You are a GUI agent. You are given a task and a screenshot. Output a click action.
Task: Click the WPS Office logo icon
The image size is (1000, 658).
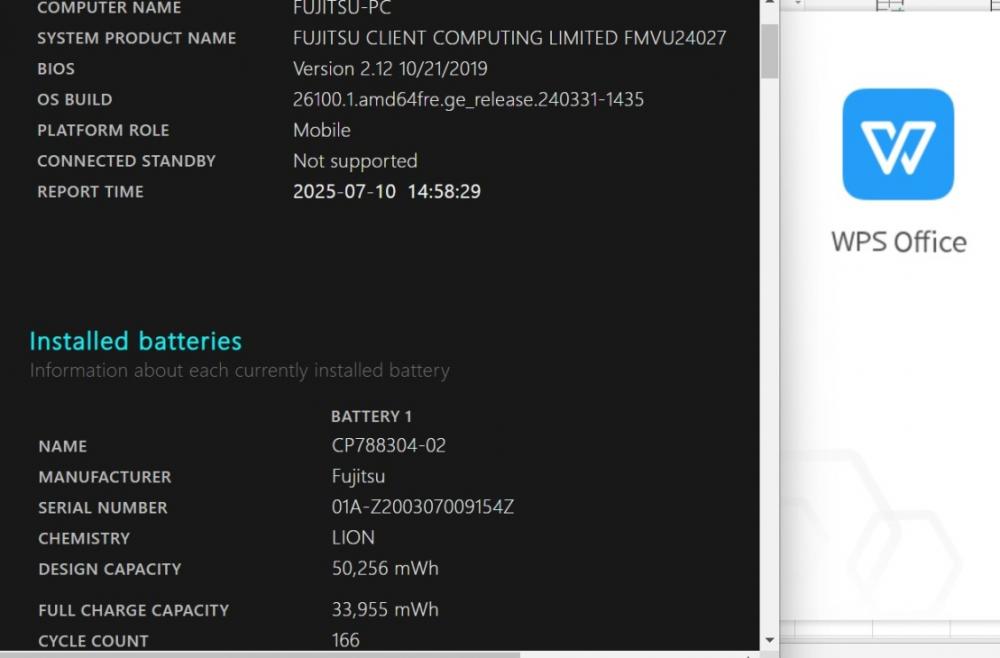898,144
